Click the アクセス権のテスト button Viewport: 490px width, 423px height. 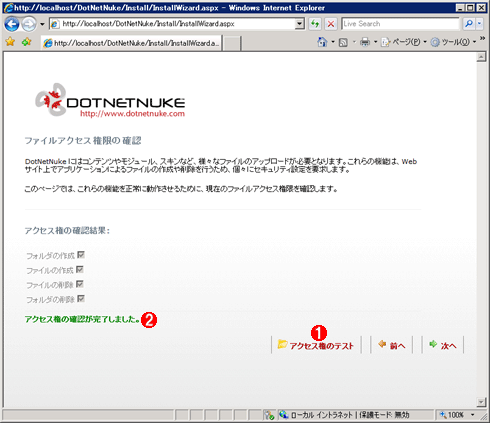point(316,345)
